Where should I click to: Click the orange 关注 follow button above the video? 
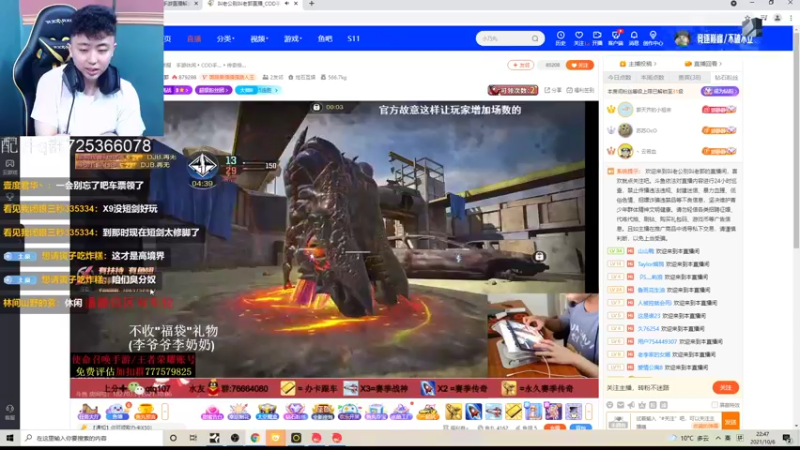click(x=580, y=65)
